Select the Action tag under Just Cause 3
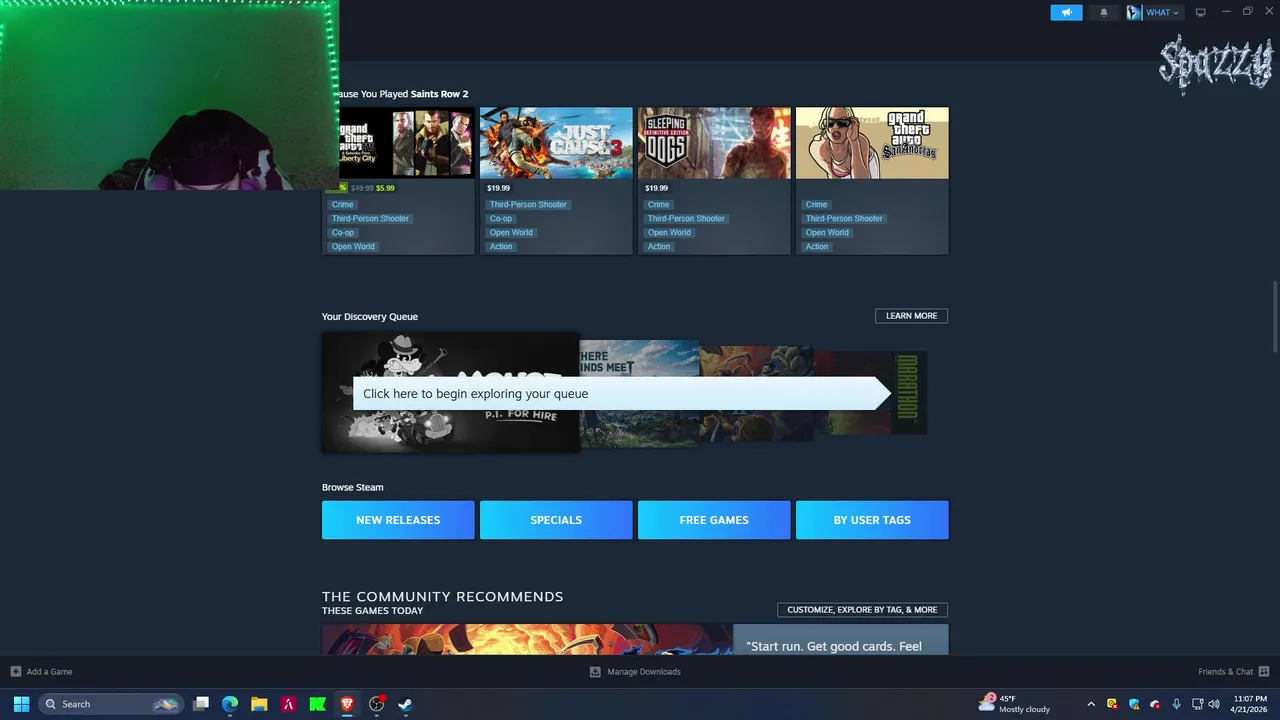 [501, 246]
